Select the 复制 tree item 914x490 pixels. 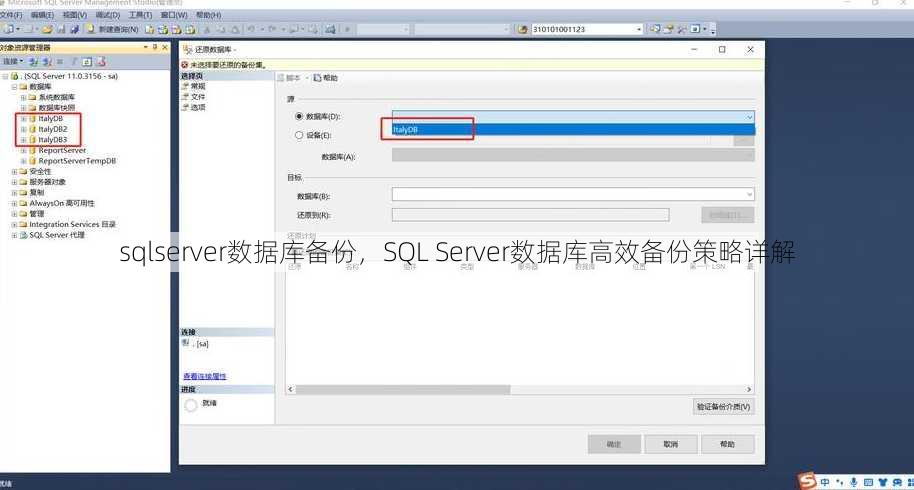coord(37,192)
